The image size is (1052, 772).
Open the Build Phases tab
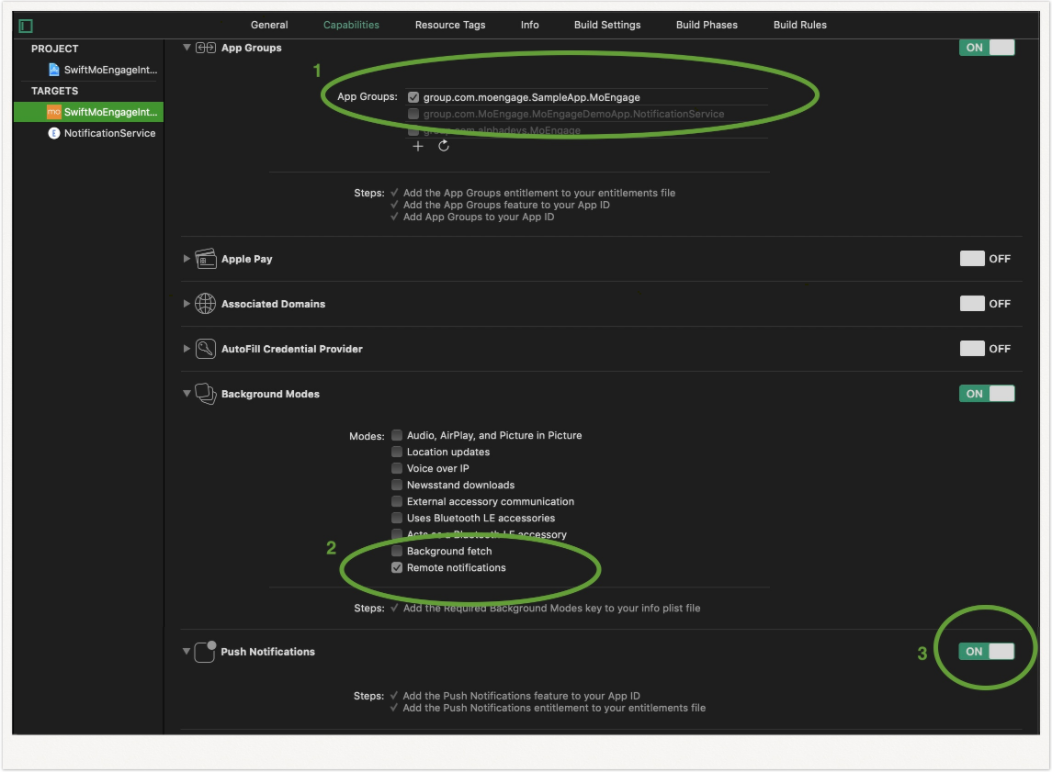coord(706,25)
